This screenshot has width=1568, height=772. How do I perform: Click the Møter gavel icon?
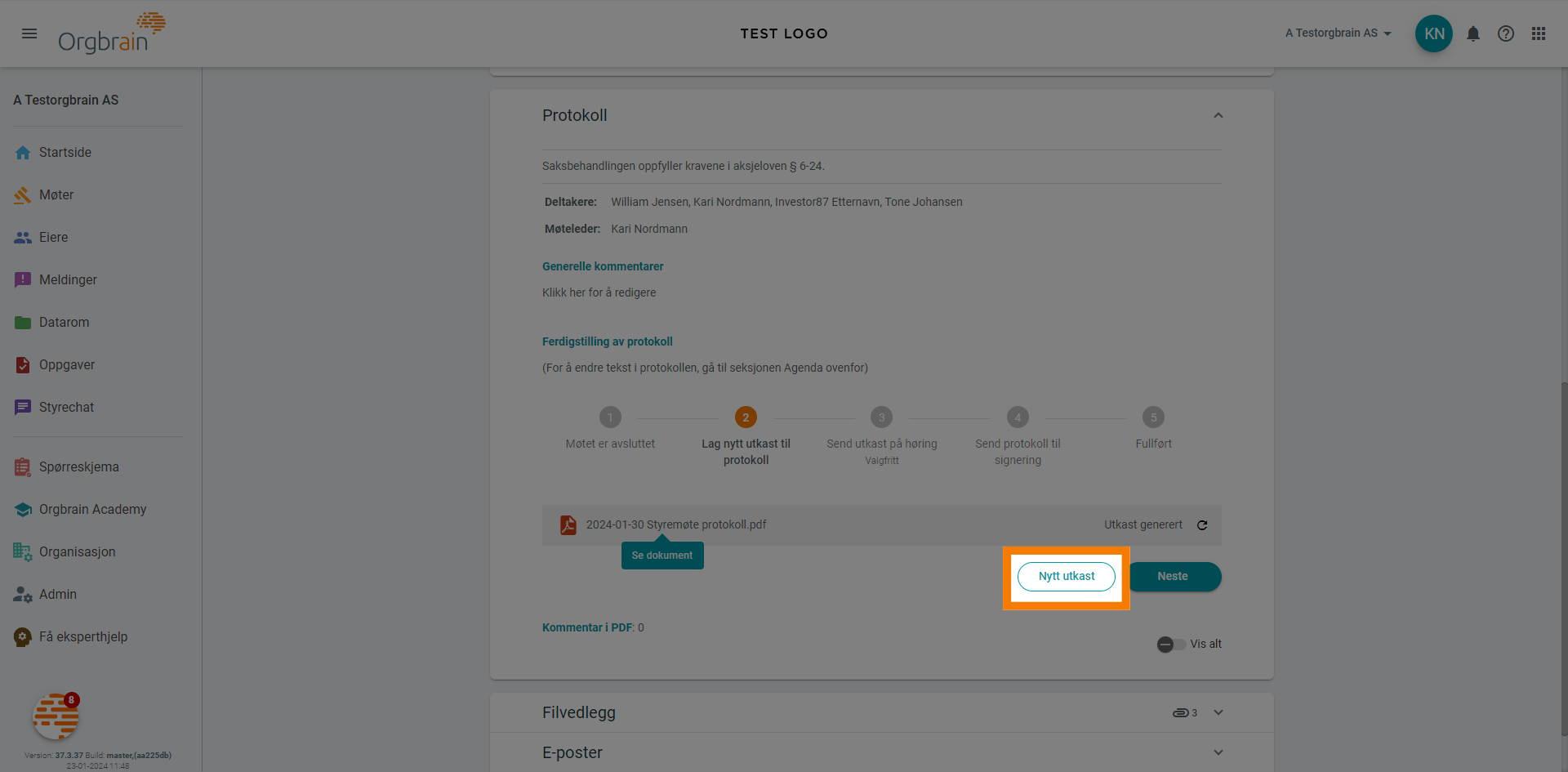pos(23,195)
